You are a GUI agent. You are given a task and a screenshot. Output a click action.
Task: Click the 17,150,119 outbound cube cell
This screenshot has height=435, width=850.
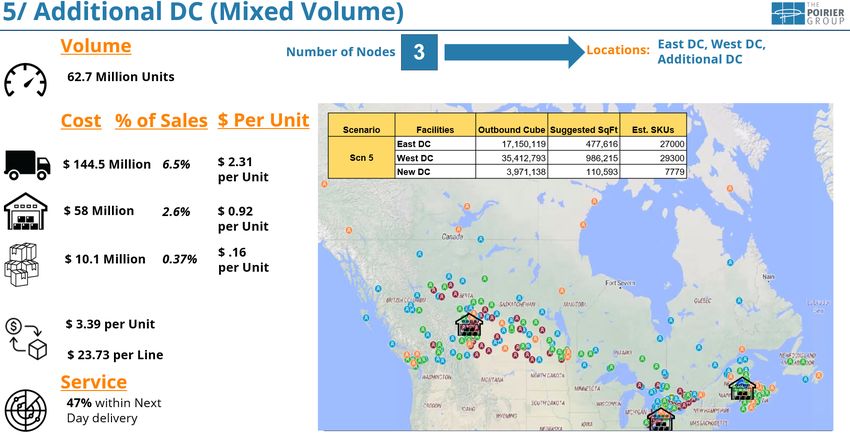pyautogui.click(x=512, y=144)
